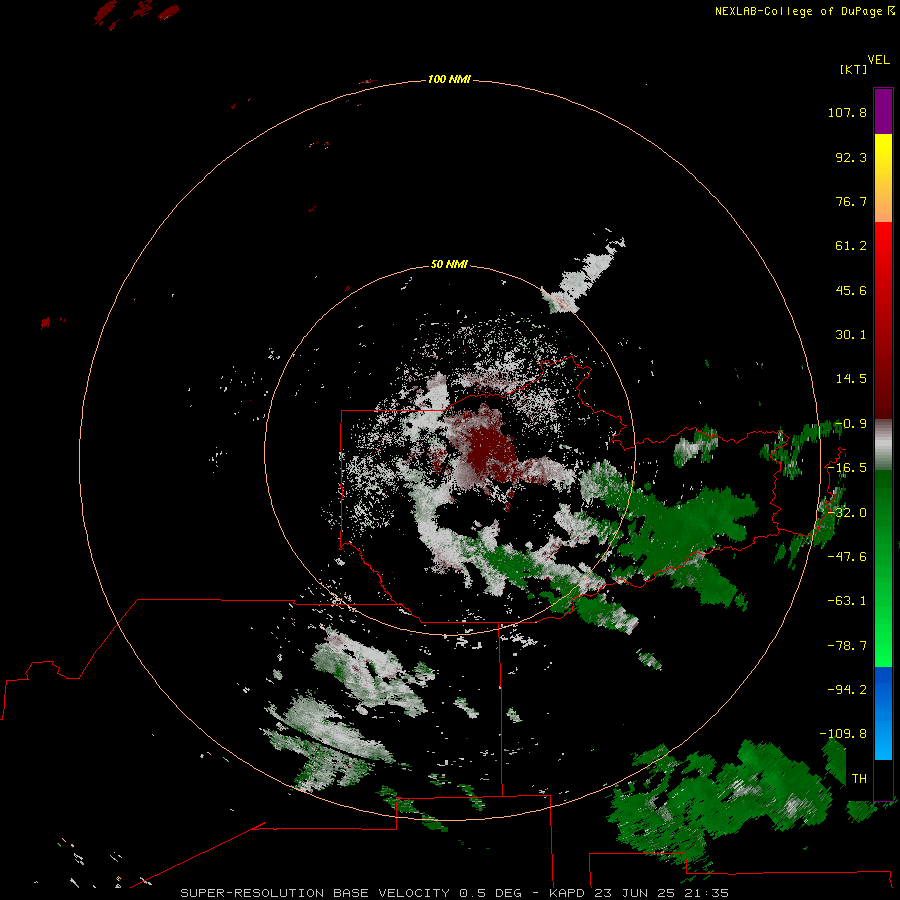Click the 76.7 velocity scale value
Screen dimensions: 900x900
pyautogui.click(x=851, y=201)
